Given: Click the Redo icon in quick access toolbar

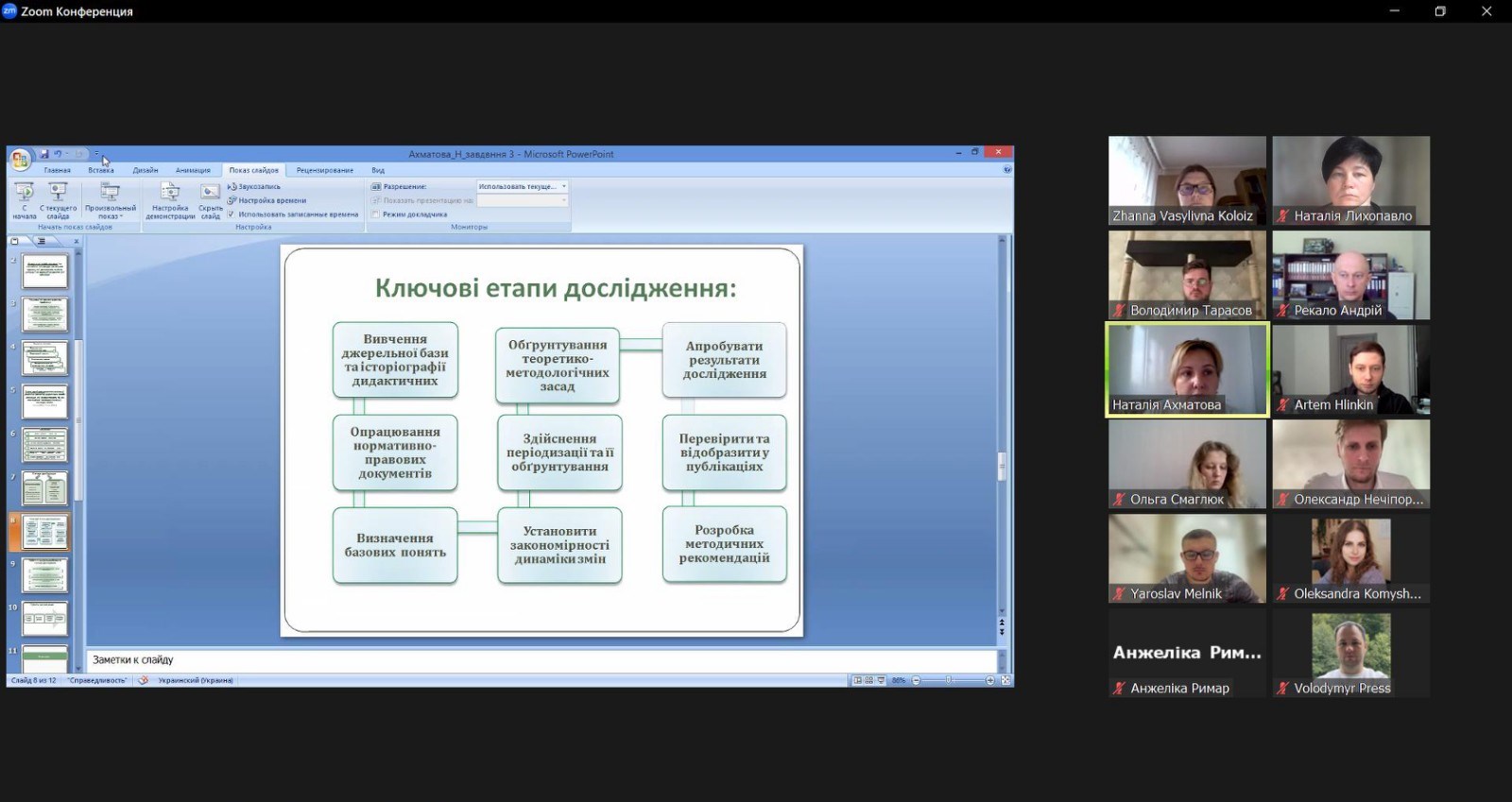Looking at the screenshot, I should tap(79, 154).
